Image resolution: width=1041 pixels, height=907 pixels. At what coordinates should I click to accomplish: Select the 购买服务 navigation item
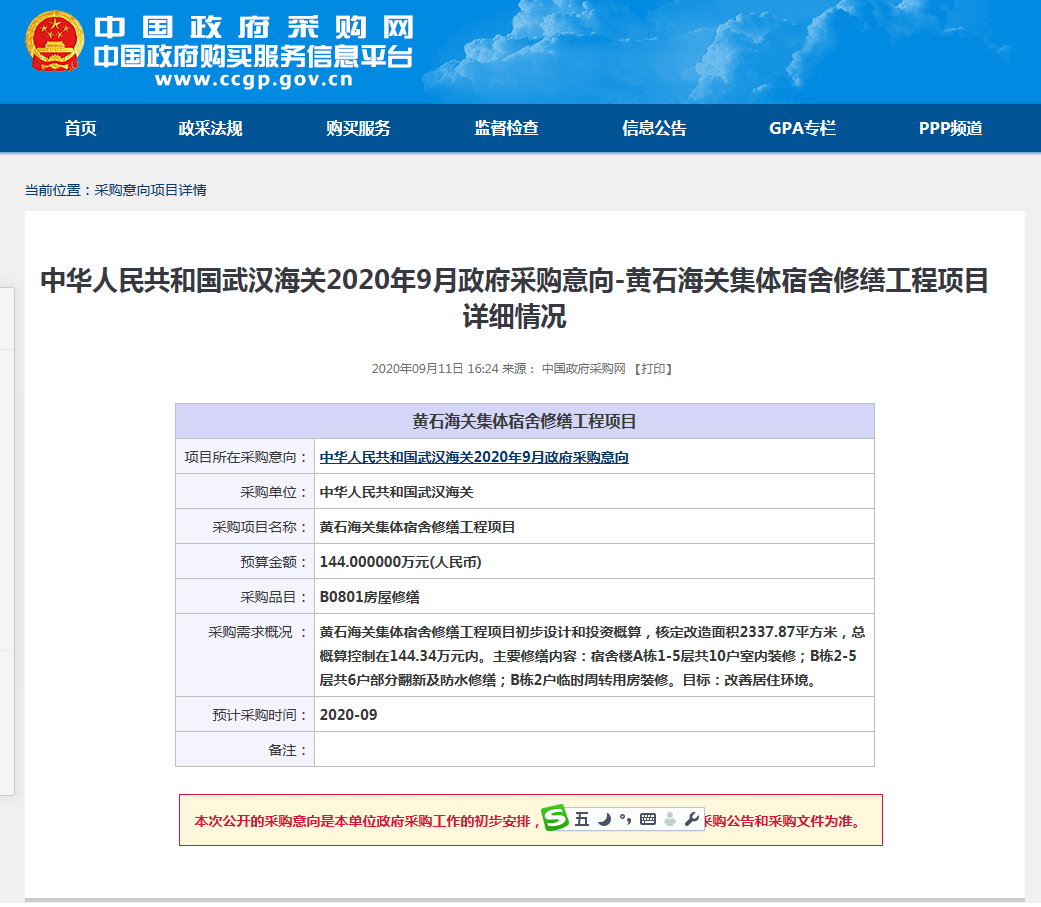click(x=359, y=128)
